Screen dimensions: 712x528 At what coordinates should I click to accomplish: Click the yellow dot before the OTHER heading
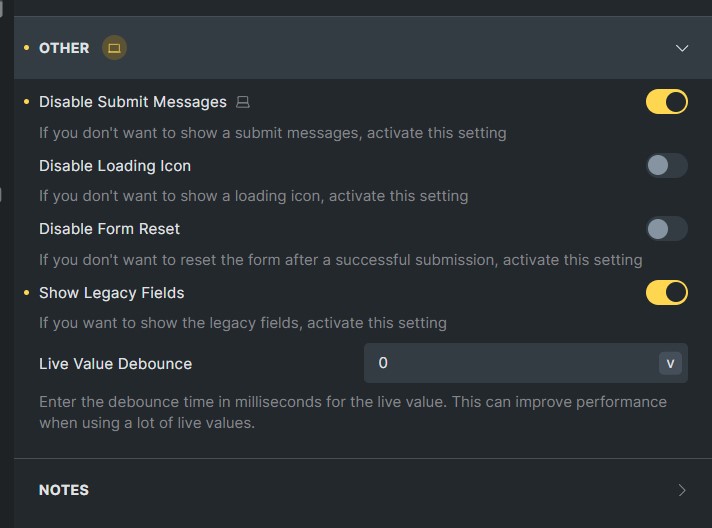26,48
